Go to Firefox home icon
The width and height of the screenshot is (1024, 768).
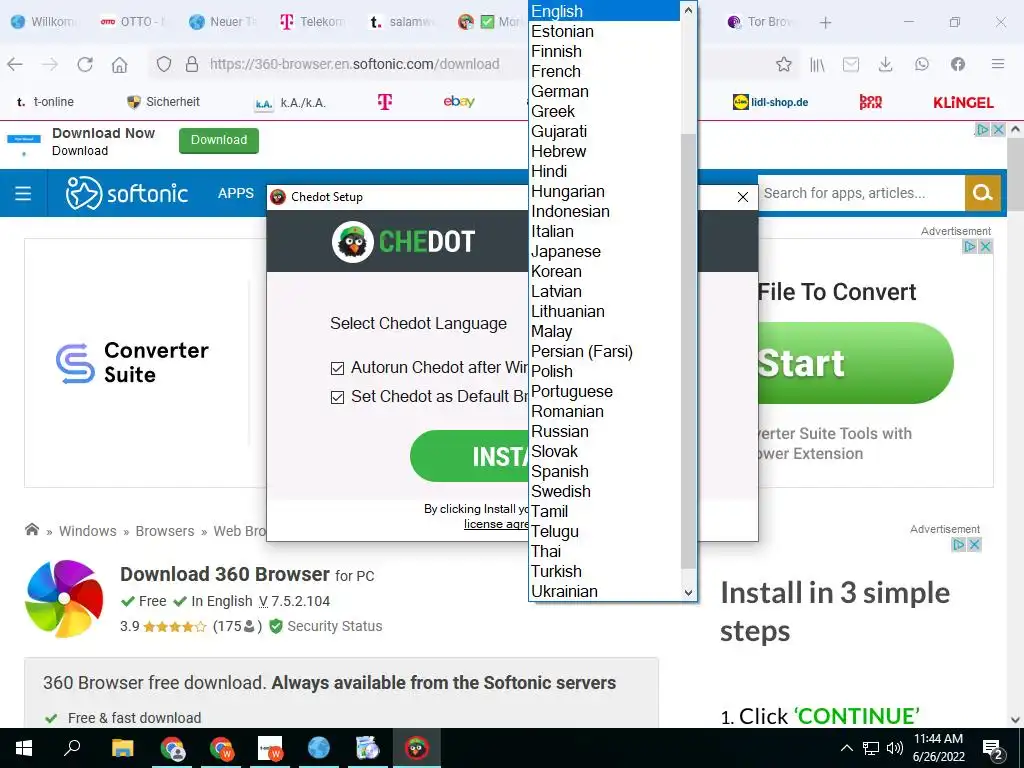[x=120, y=64]
